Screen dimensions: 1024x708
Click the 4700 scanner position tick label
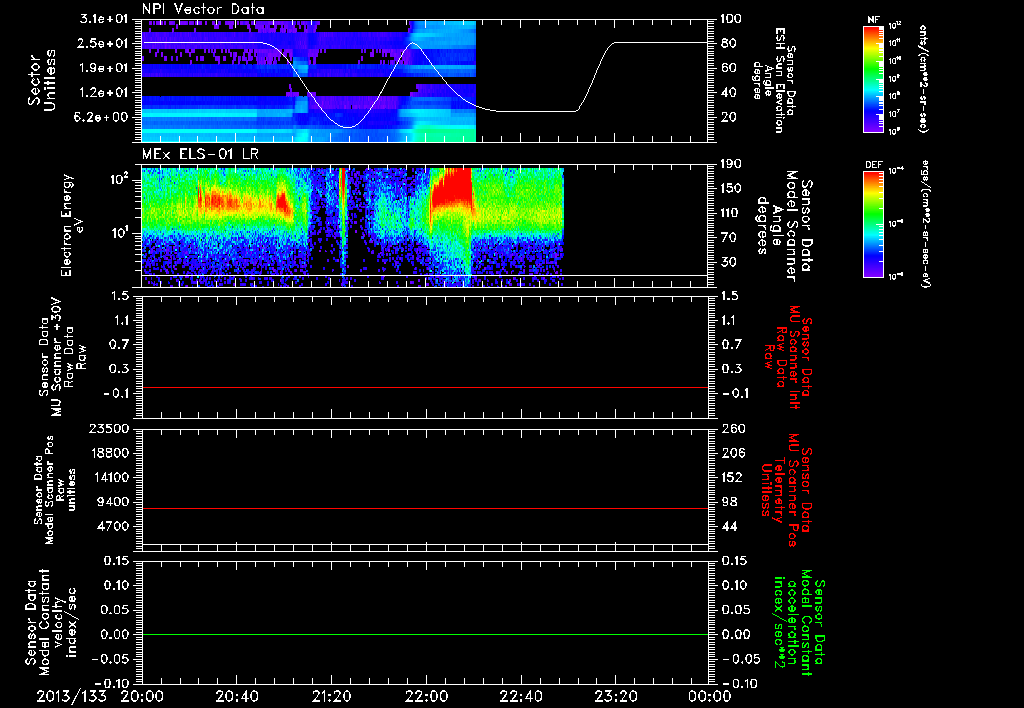(x=114, y=526)
